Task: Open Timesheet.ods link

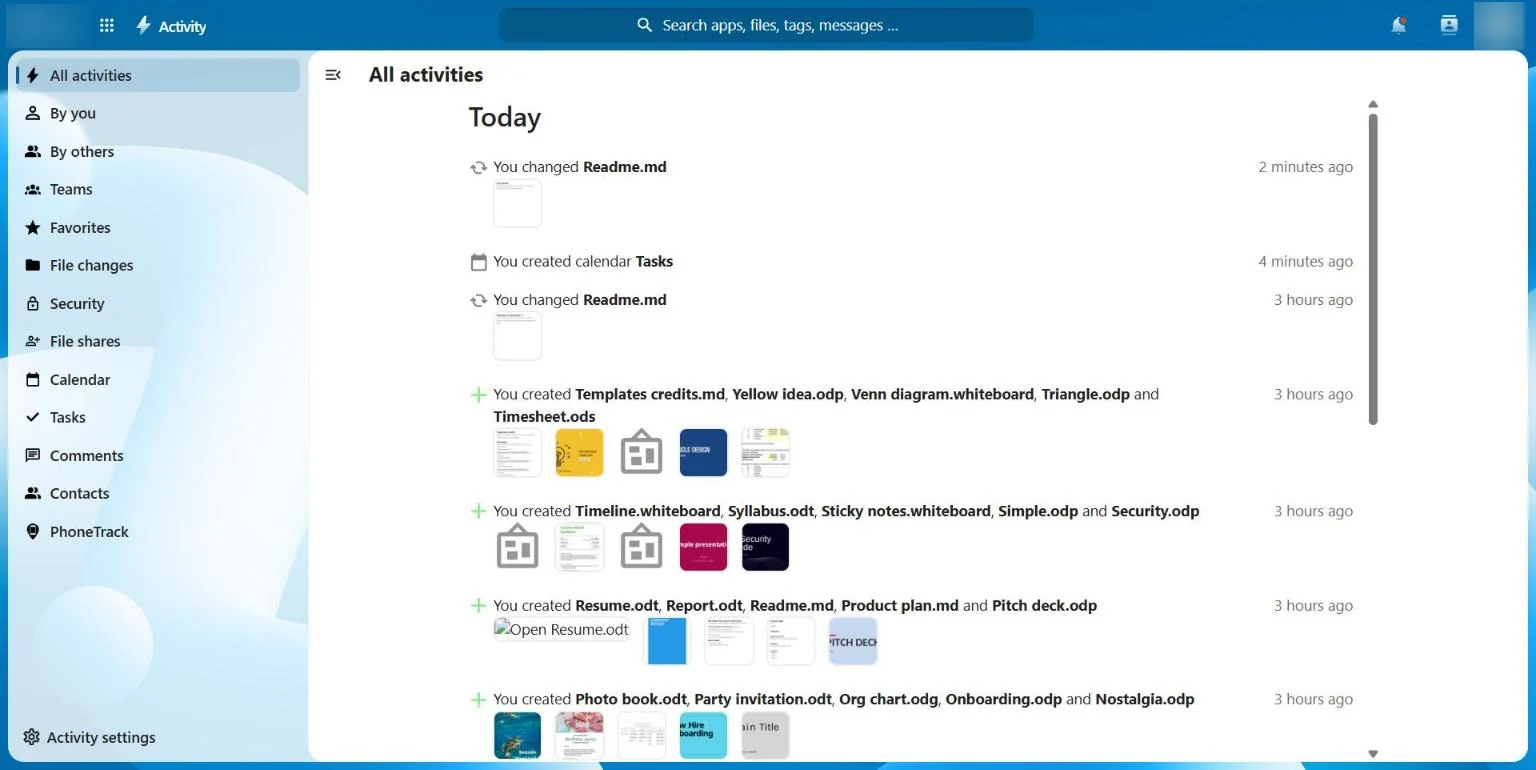Action: point(544,417)
